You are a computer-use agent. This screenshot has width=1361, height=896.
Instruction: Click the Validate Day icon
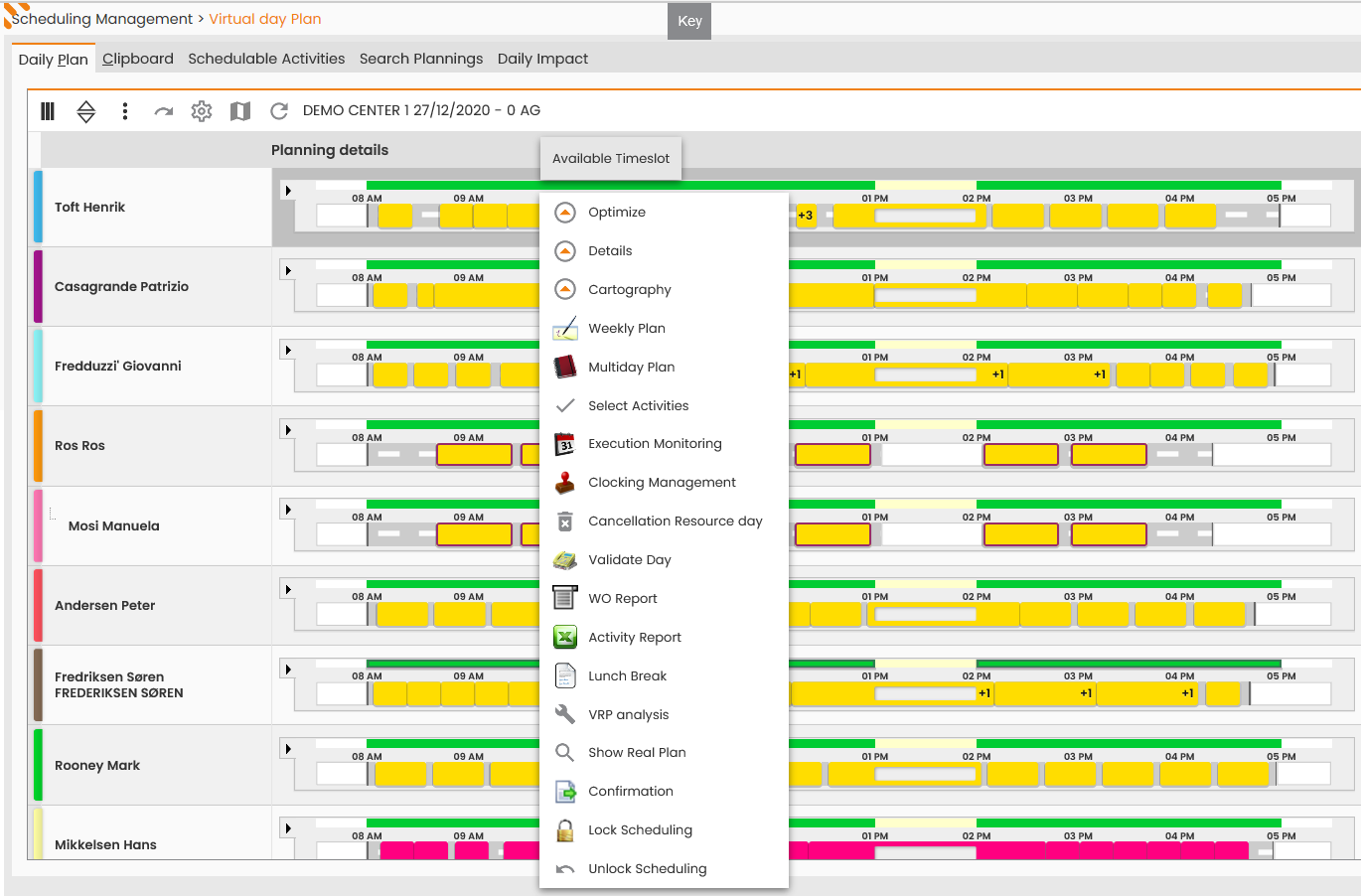[565, 560]
